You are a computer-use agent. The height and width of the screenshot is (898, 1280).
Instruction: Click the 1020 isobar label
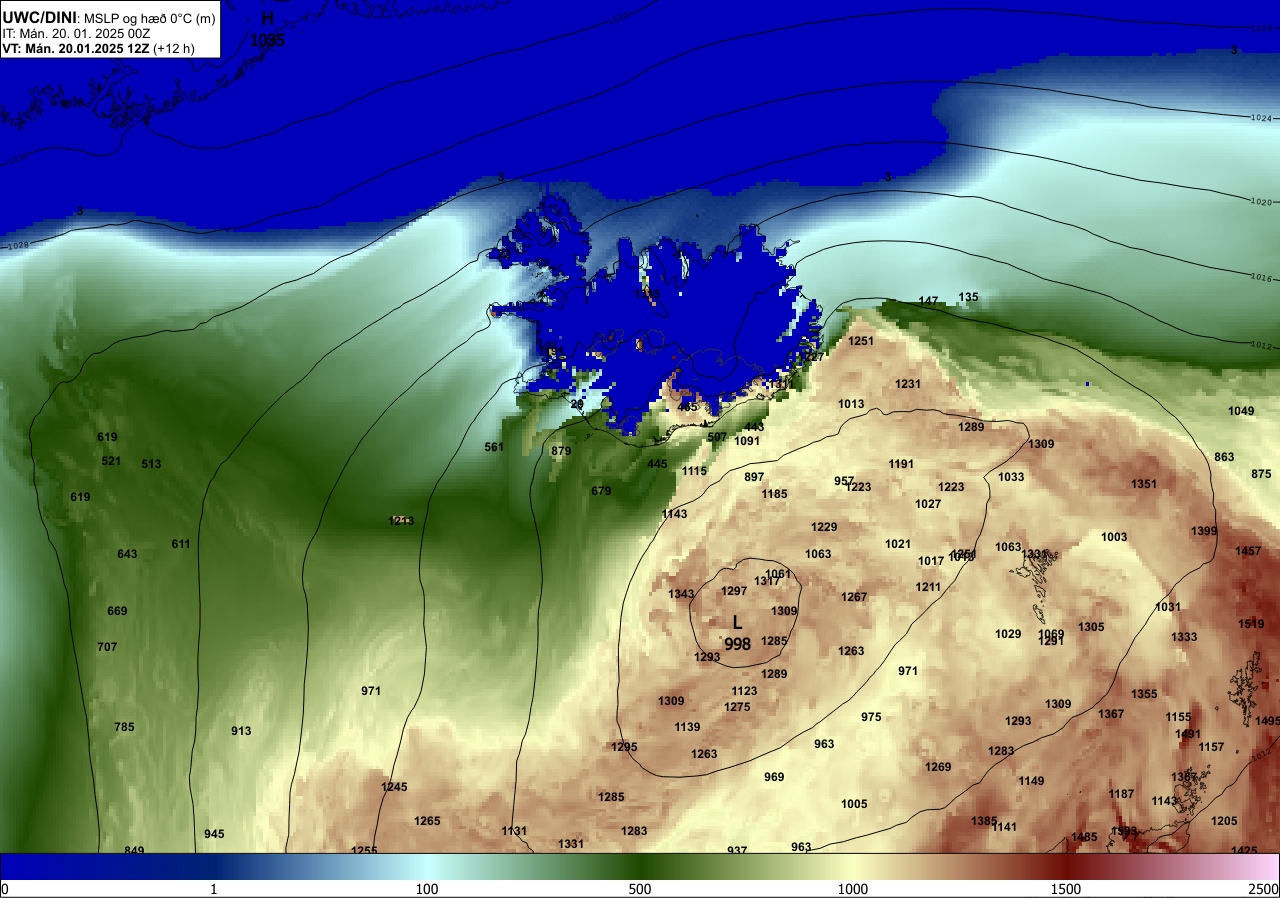(1260, 202)
